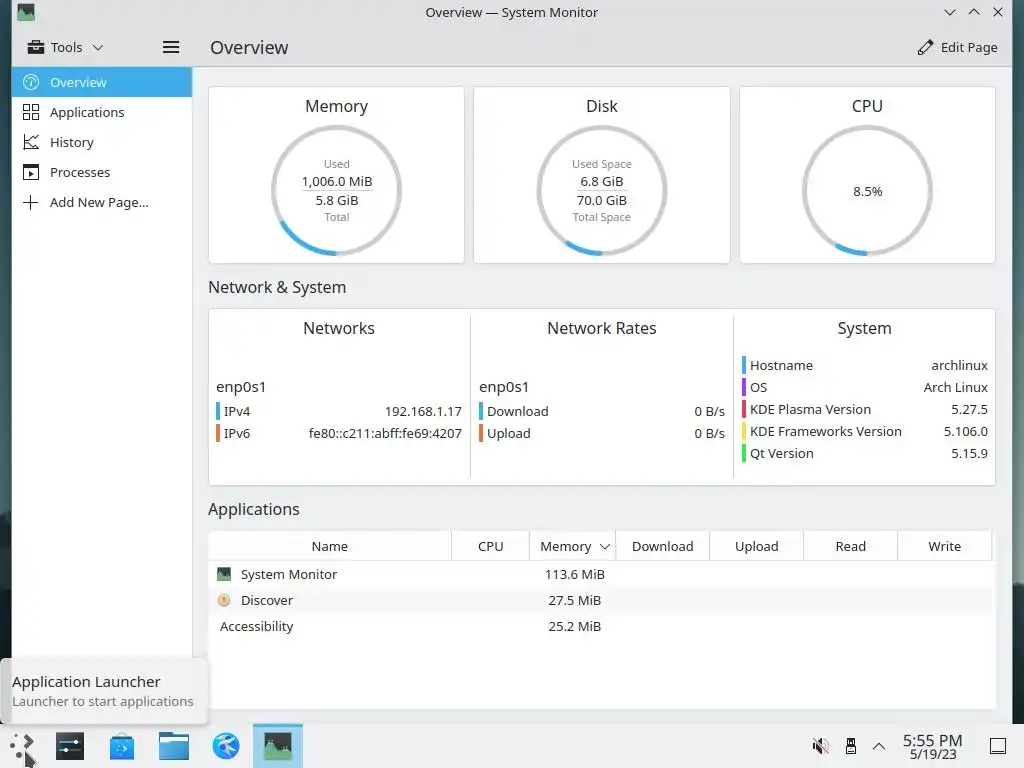This screenshot has height=768, width=1024.
Task: Open the Application Launcher in taskbar
Action: [22, 746]
